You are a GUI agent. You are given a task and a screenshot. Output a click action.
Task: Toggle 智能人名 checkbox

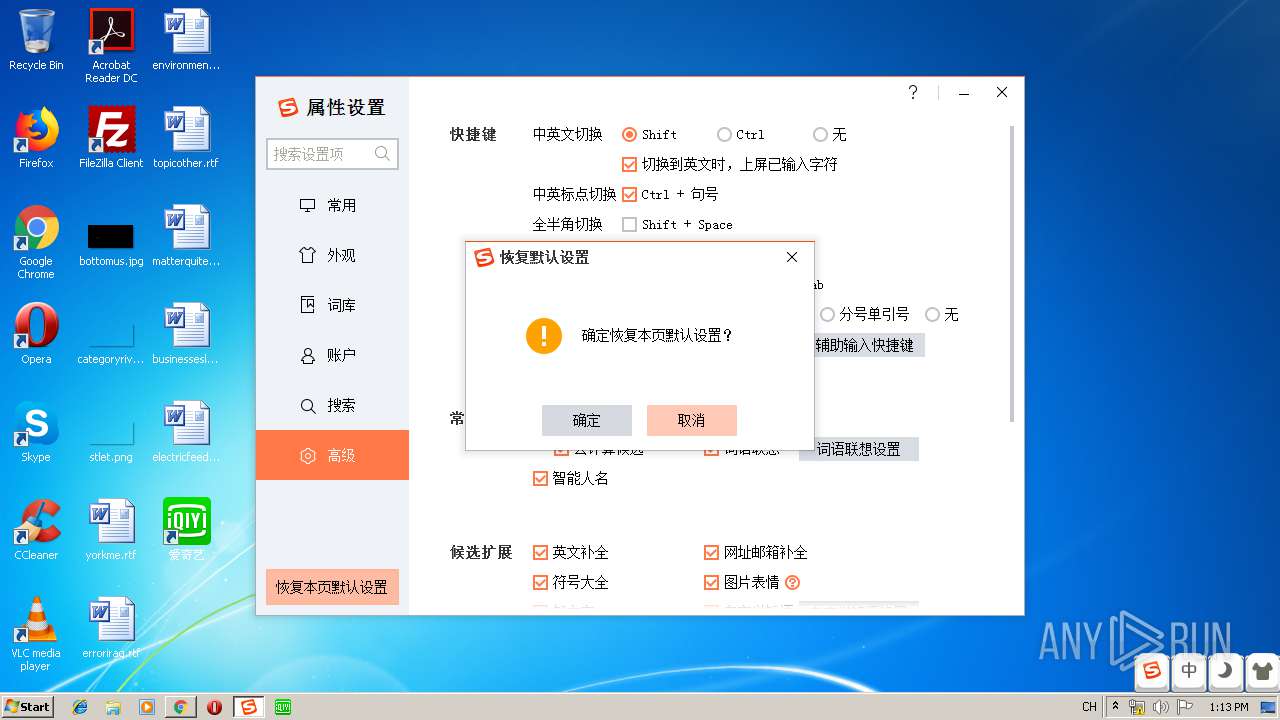click(540, 478)
